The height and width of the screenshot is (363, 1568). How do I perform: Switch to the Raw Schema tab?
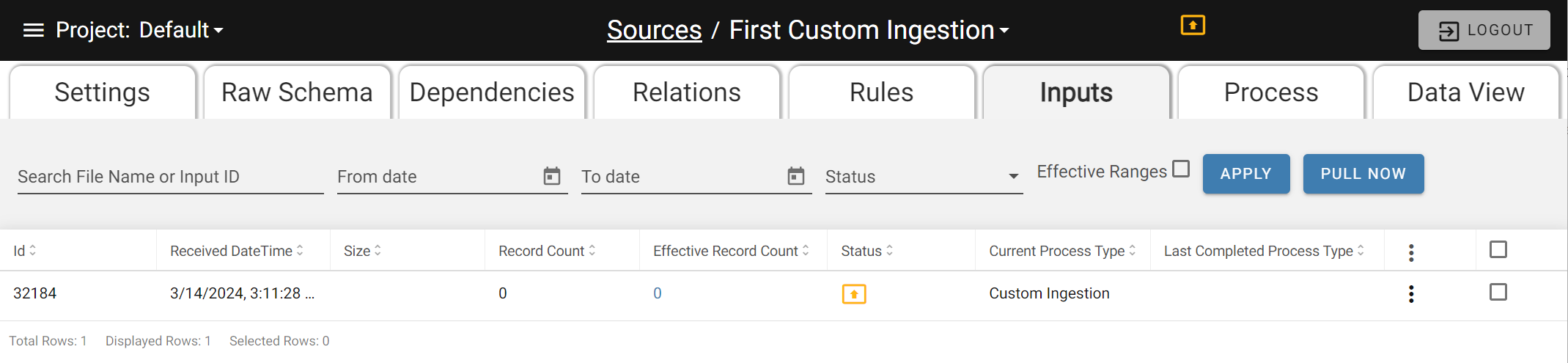coord(297,92)
